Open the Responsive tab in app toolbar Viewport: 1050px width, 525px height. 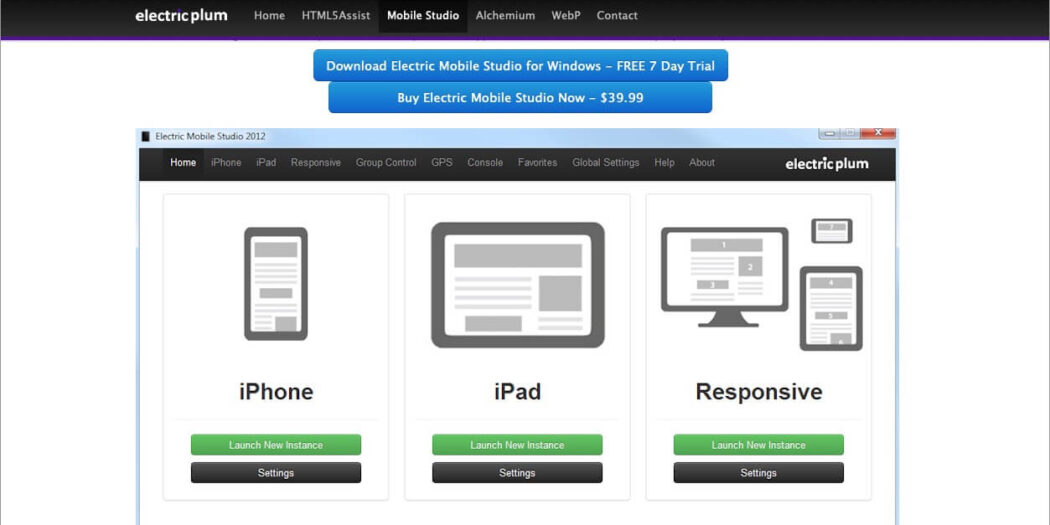point(315,163)
